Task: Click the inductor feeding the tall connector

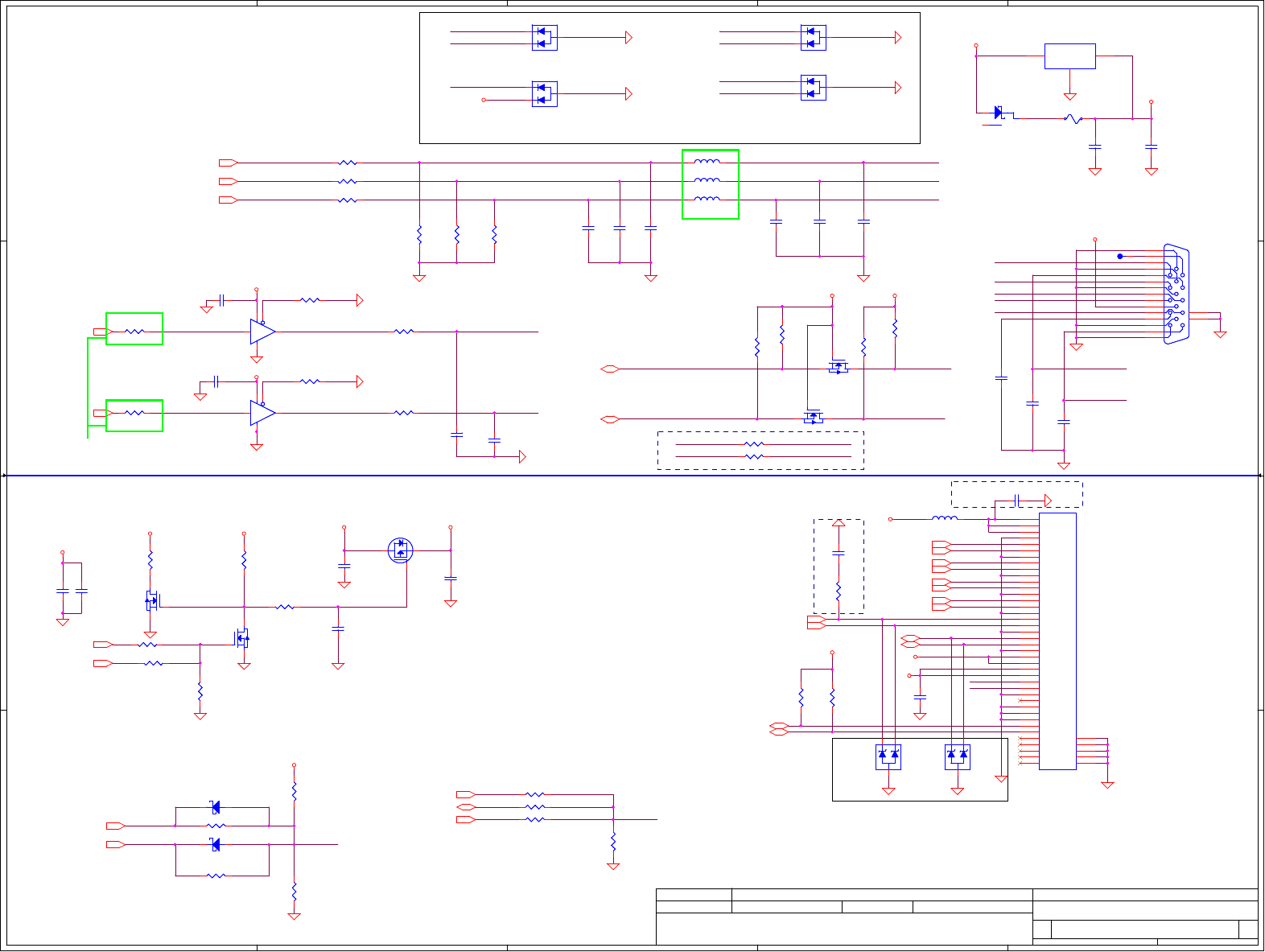Action: (x=945, y=518)
